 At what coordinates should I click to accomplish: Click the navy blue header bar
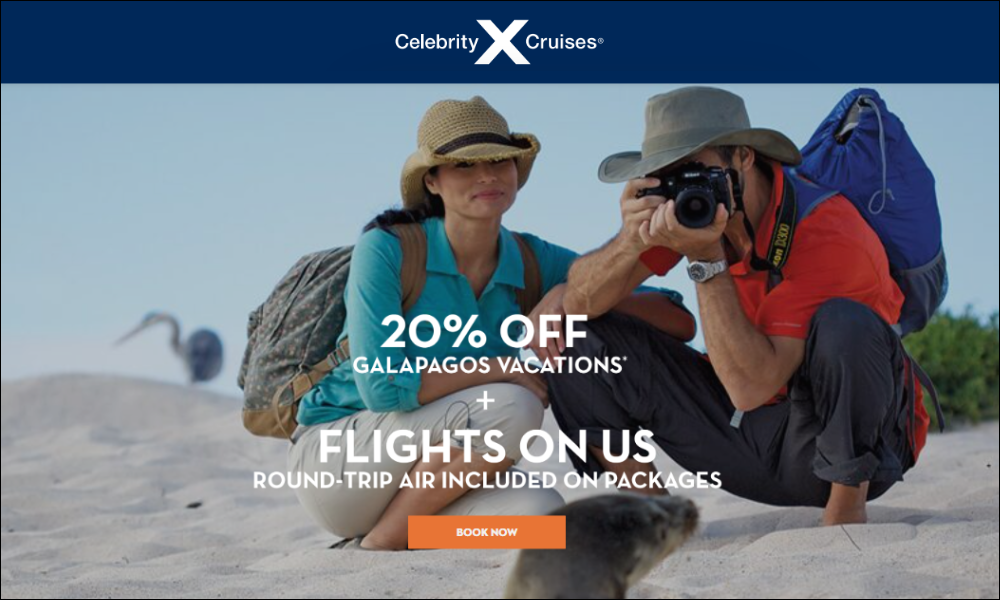coord(500,42)
